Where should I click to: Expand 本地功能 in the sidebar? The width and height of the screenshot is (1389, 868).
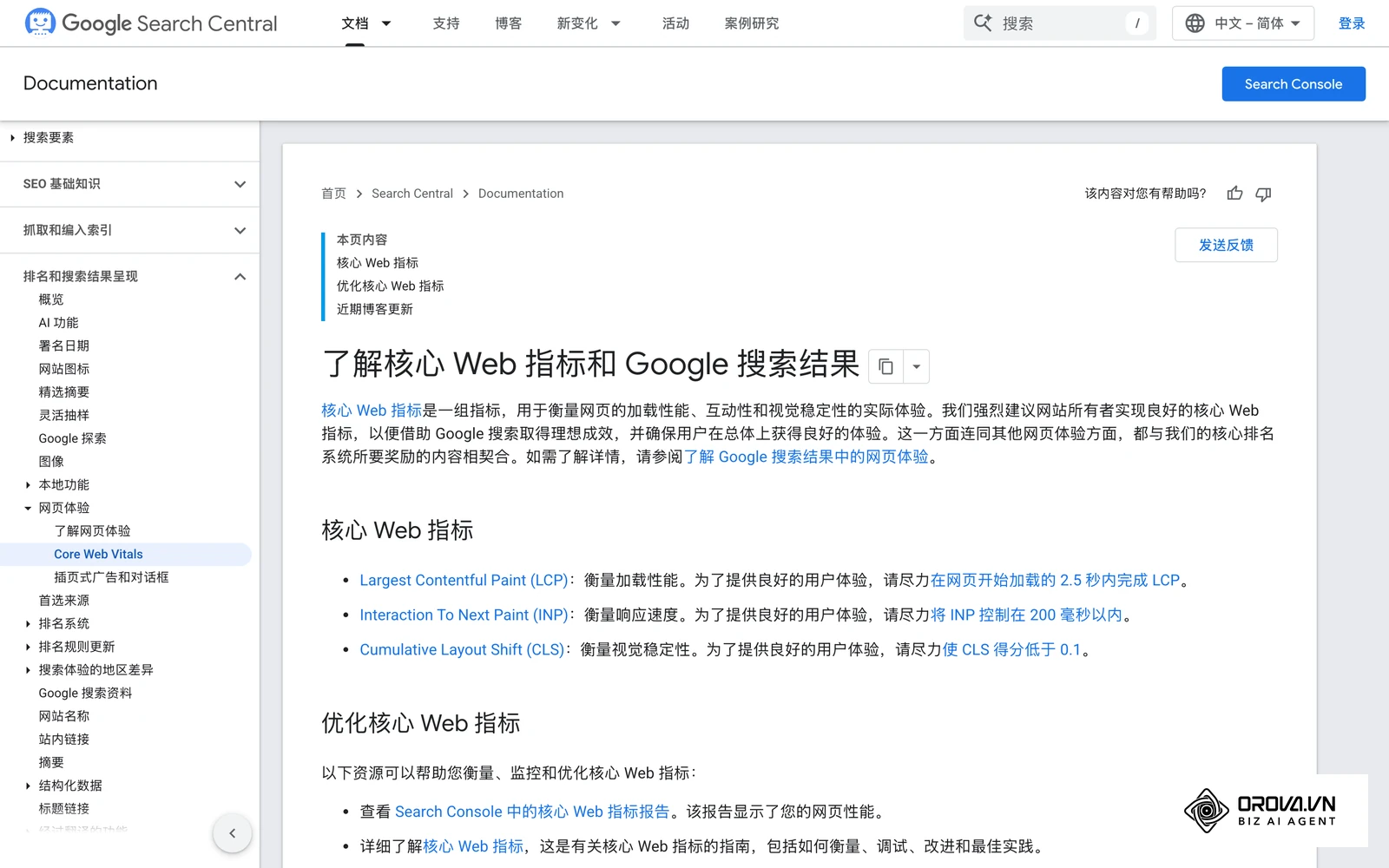[x=28, y=484]
